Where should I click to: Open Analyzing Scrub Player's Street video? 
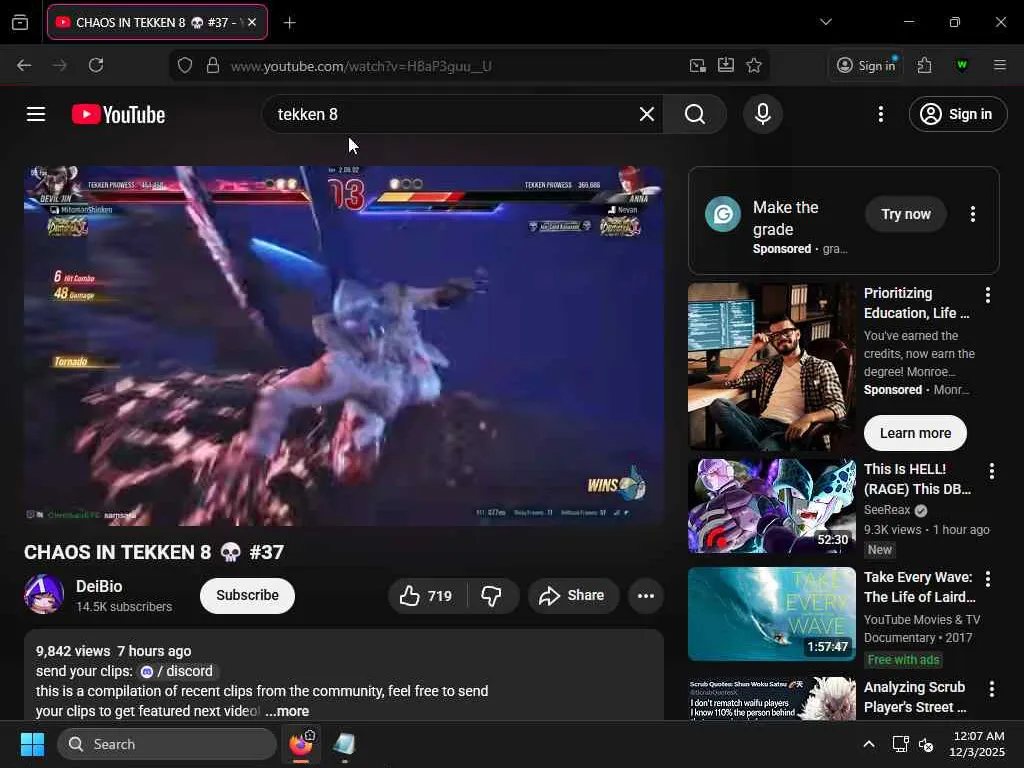tap(914, 697)
